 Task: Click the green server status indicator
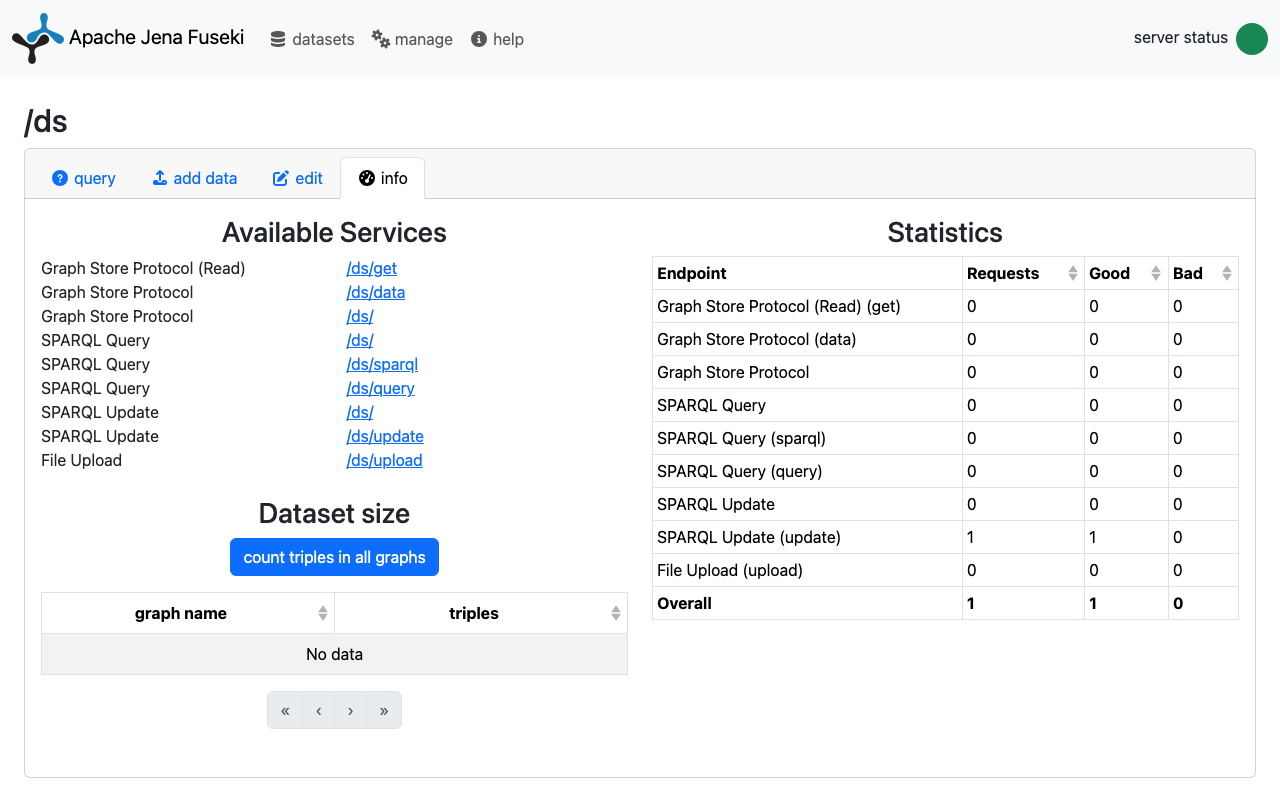(x=1252, y=39)
